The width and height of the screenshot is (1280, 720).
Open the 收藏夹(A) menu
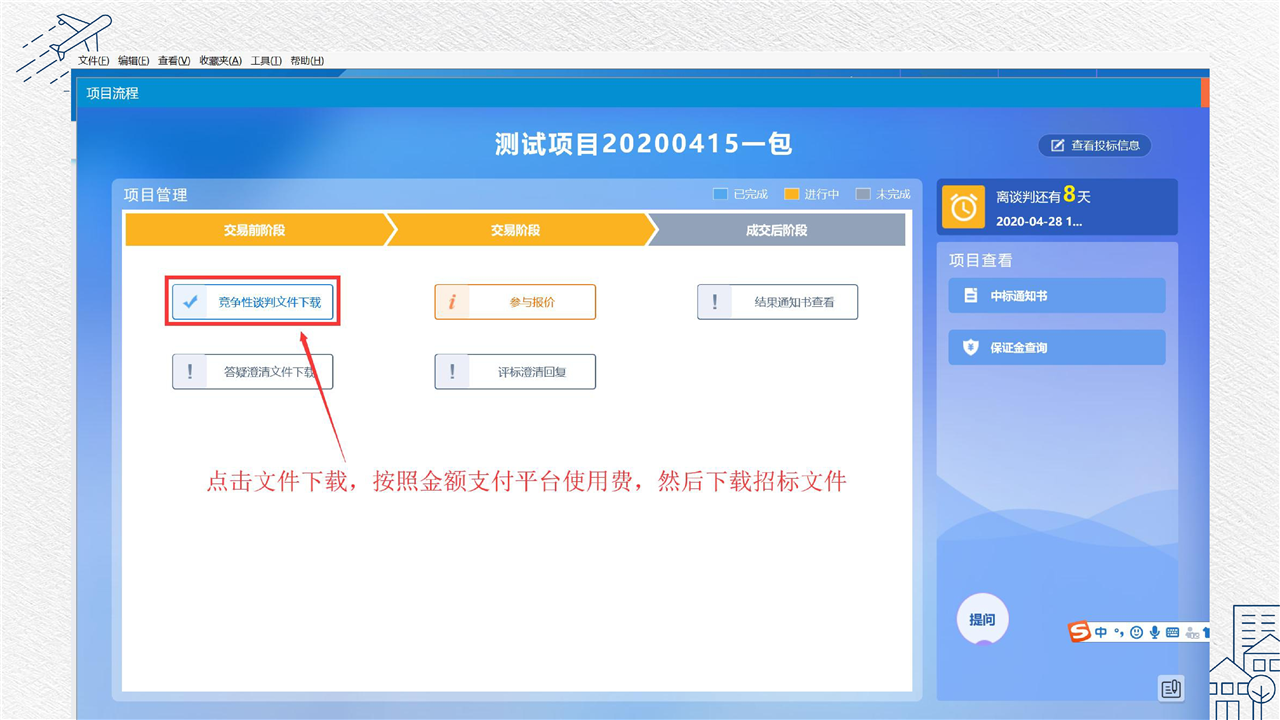click(220, 61)
